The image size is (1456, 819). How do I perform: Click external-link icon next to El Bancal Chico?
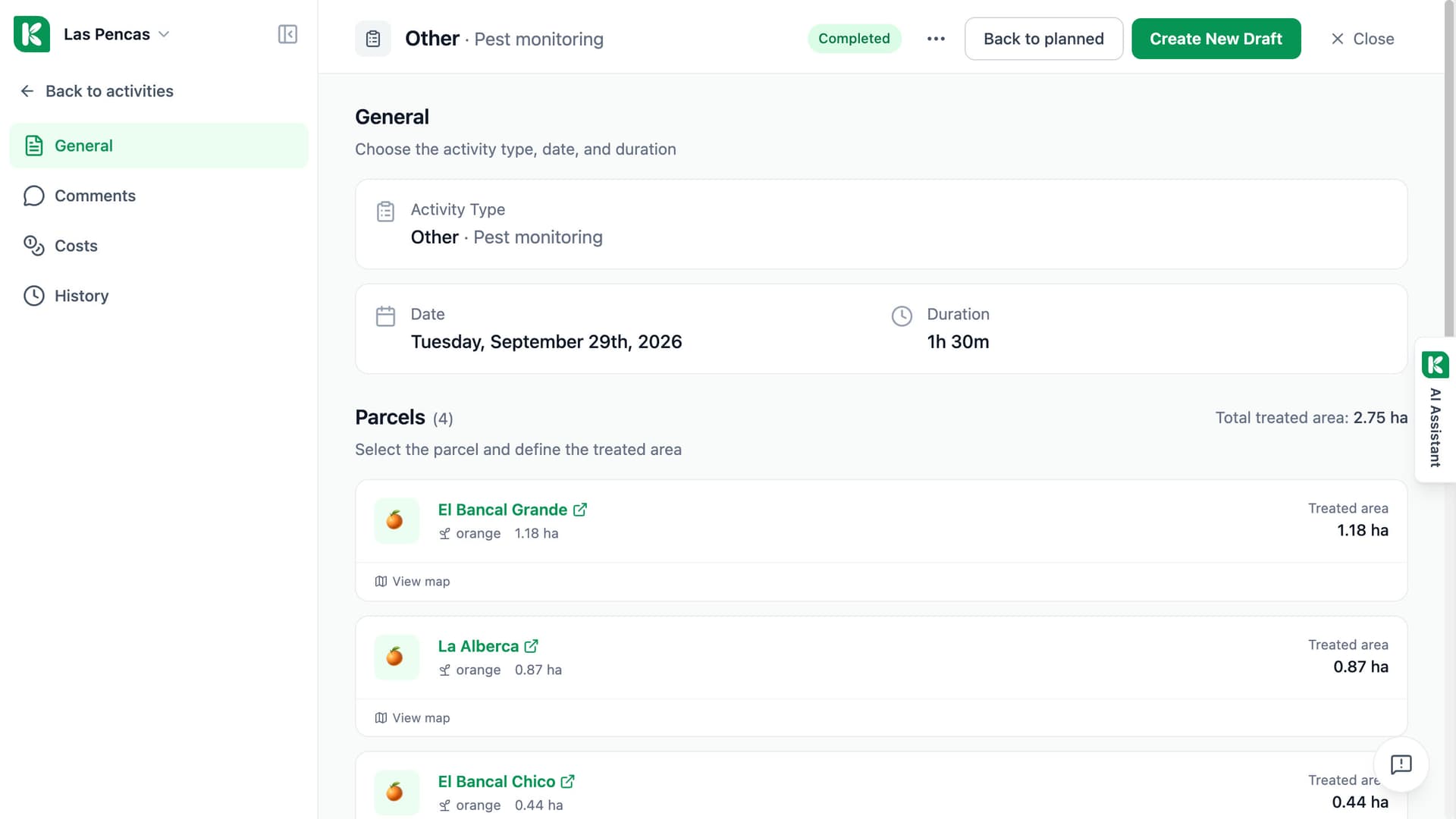(x=568, y=781)
